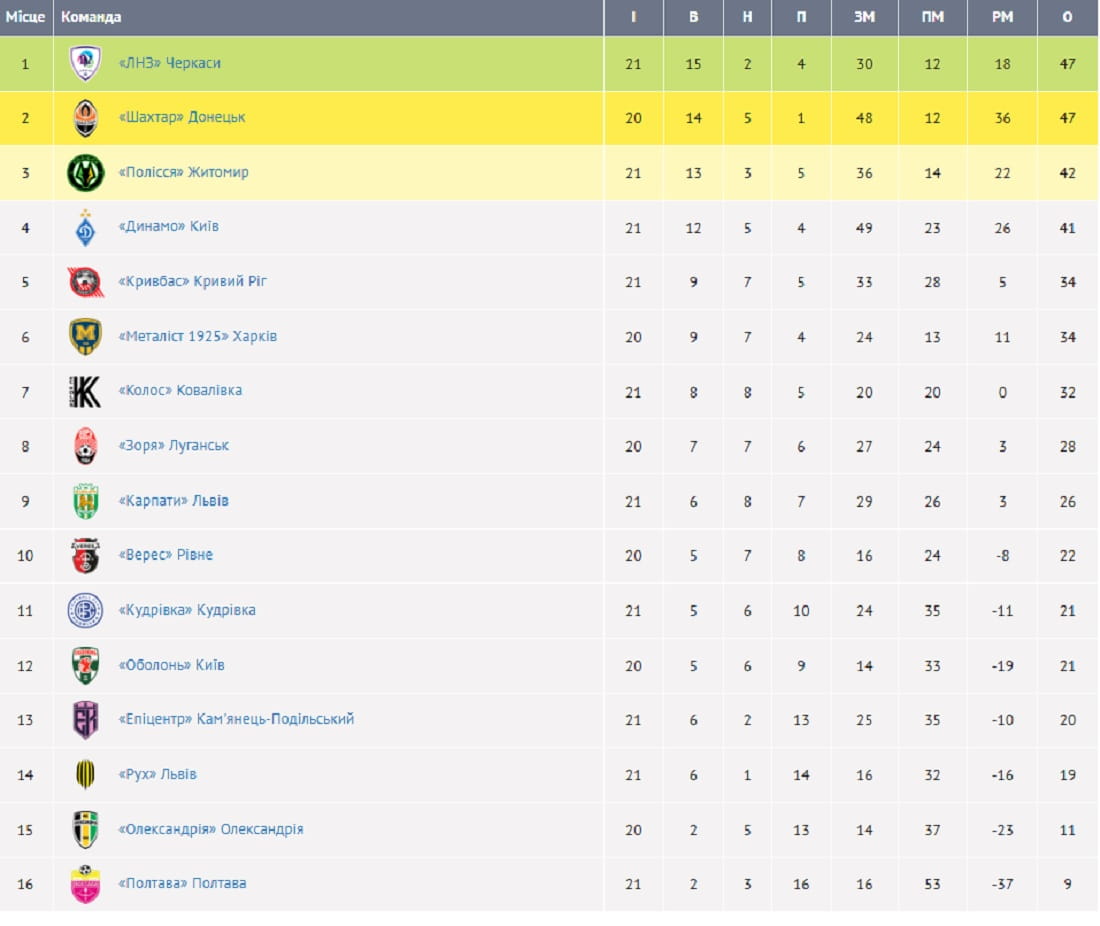Click the Polissya Zhytomyr club logo
Viewport: 1100px width, 926px height.
85,173
